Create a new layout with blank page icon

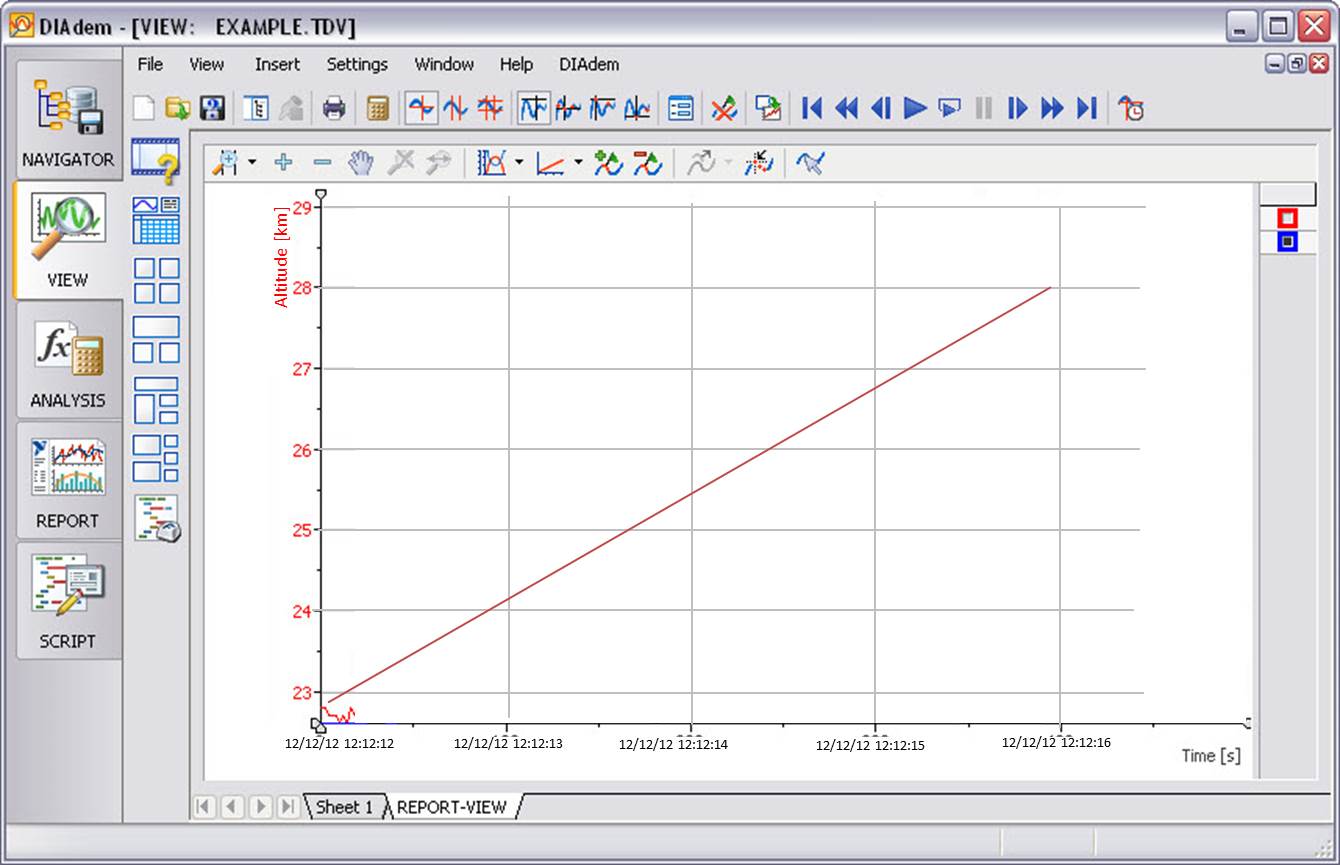(145, 108)
